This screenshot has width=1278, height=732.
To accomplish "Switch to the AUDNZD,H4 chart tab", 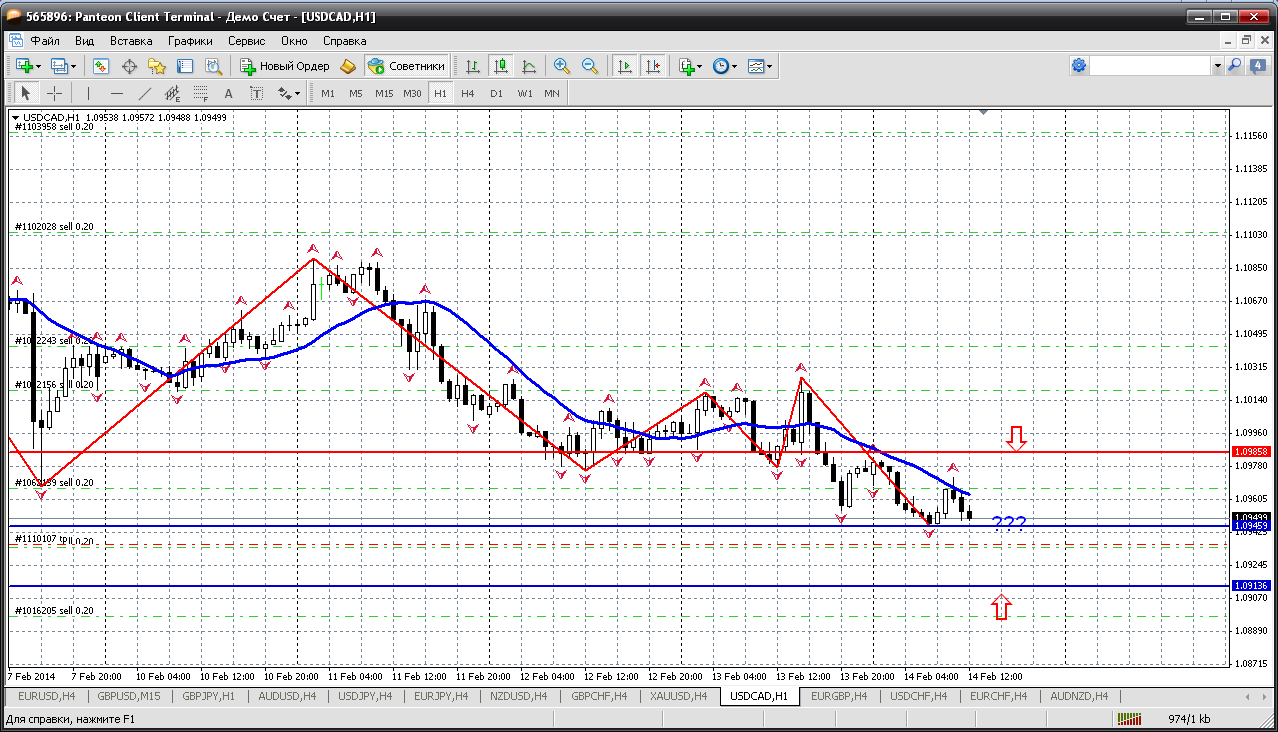I will pyautogui.click(x=1079, y=696).
